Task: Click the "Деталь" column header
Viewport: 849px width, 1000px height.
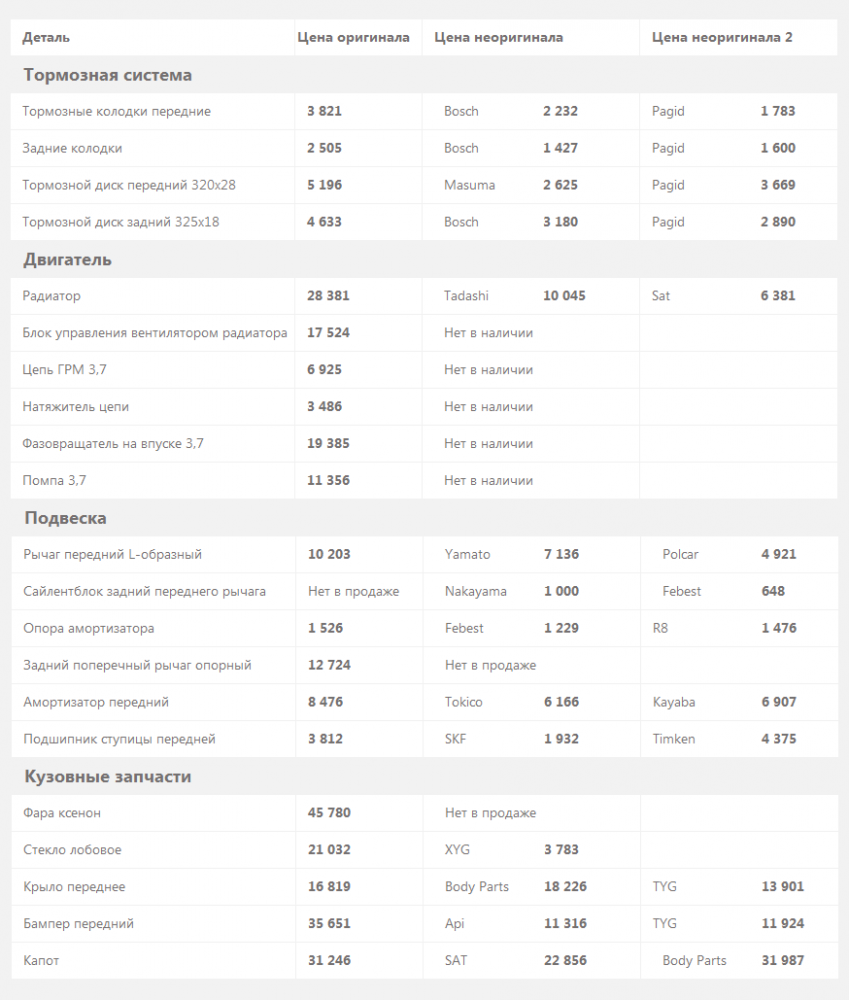Action: 46,38
